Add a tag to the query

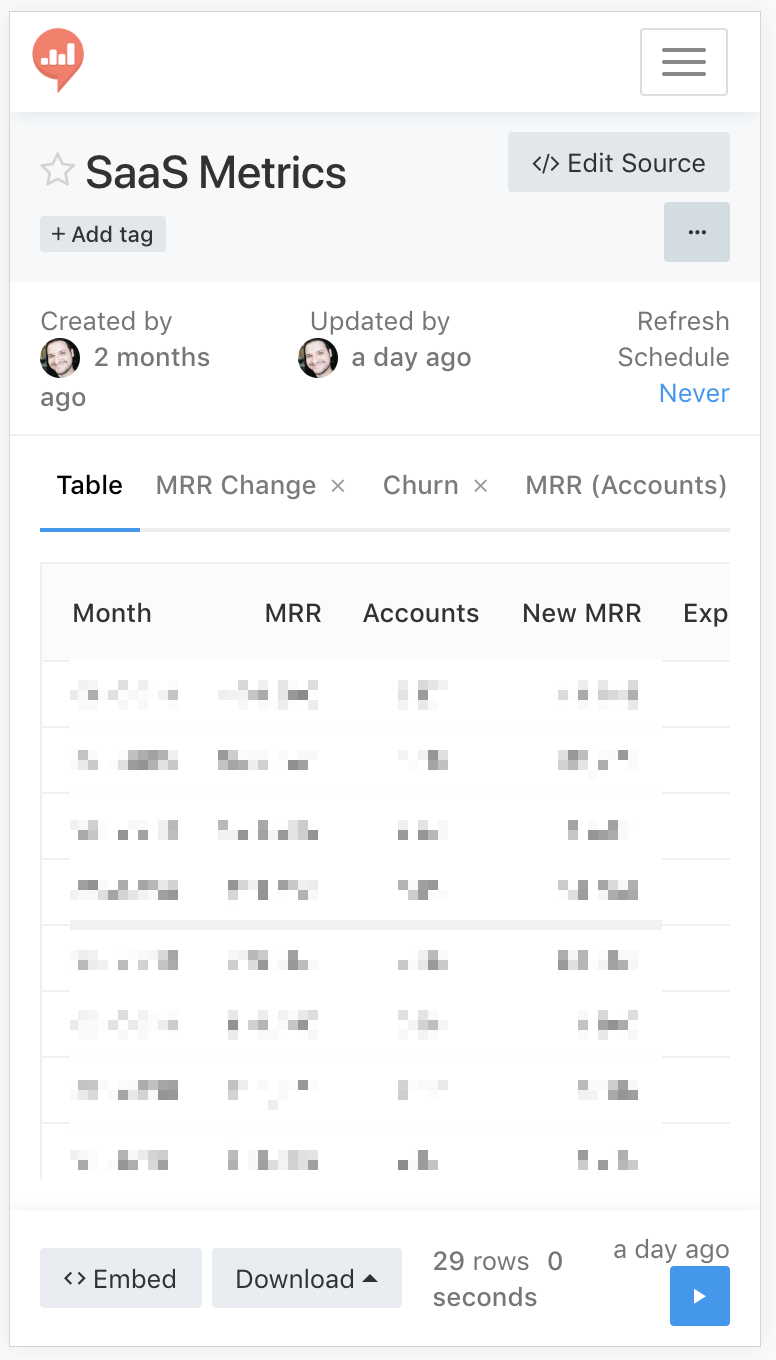click(x=102, y=233)
